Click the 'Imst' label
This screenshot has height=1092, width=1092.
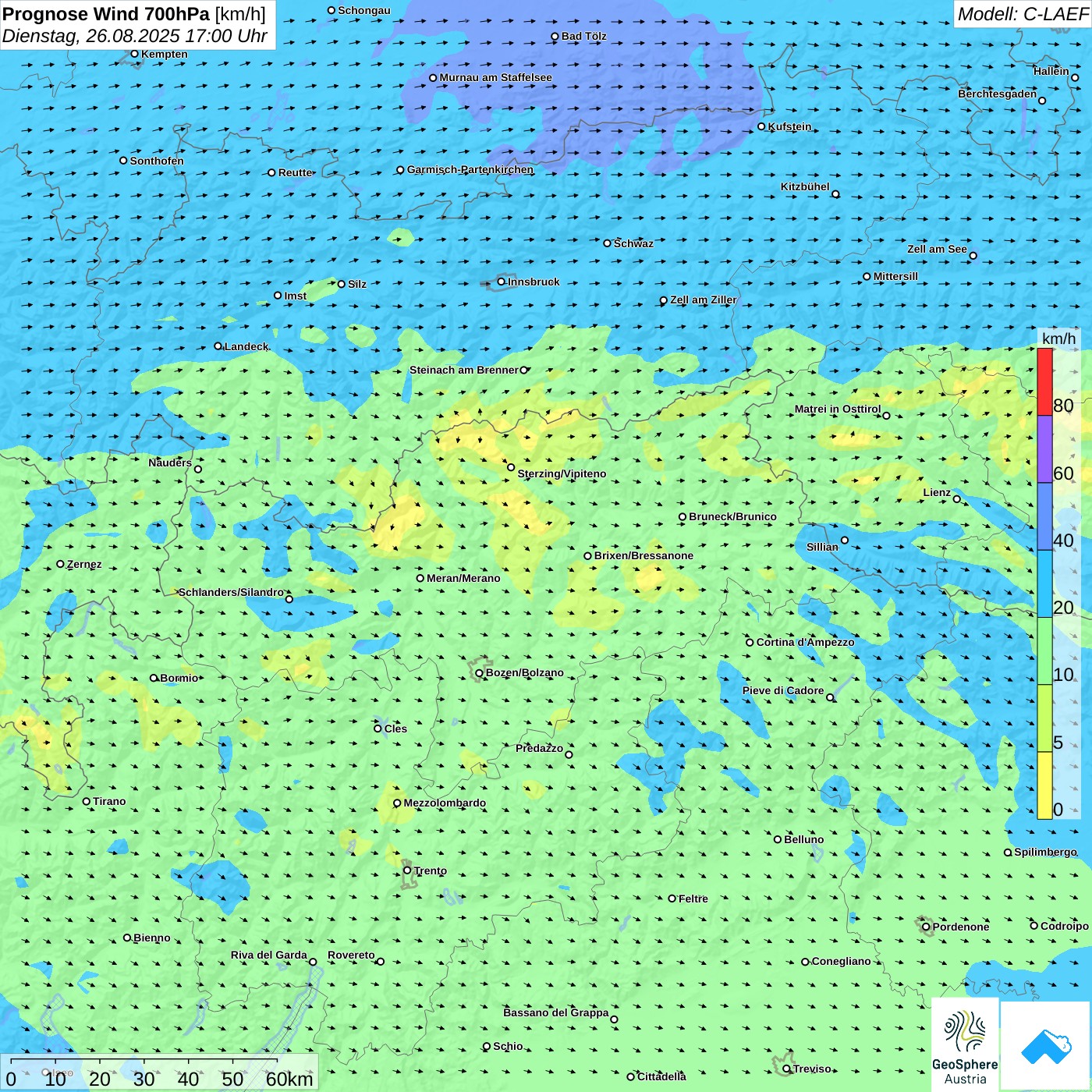296,296
